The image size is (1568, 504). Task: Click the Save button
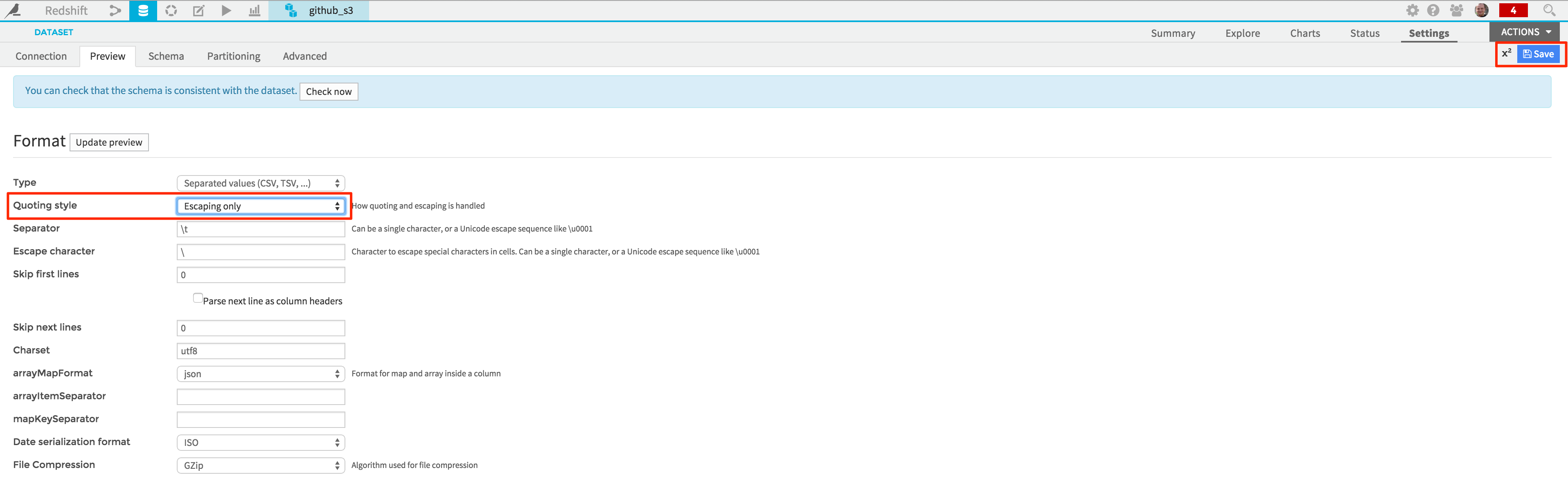[1537, 54]
